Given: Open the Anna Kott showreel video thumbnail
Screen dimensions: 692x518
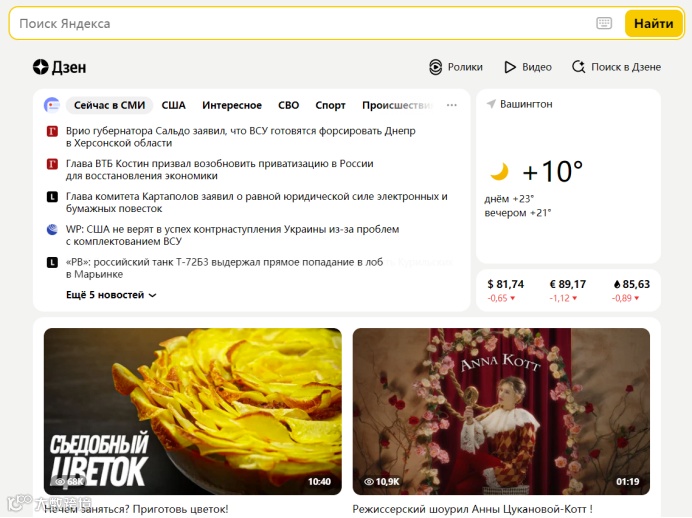Looking at the screenshot, I should pos(501,411).
